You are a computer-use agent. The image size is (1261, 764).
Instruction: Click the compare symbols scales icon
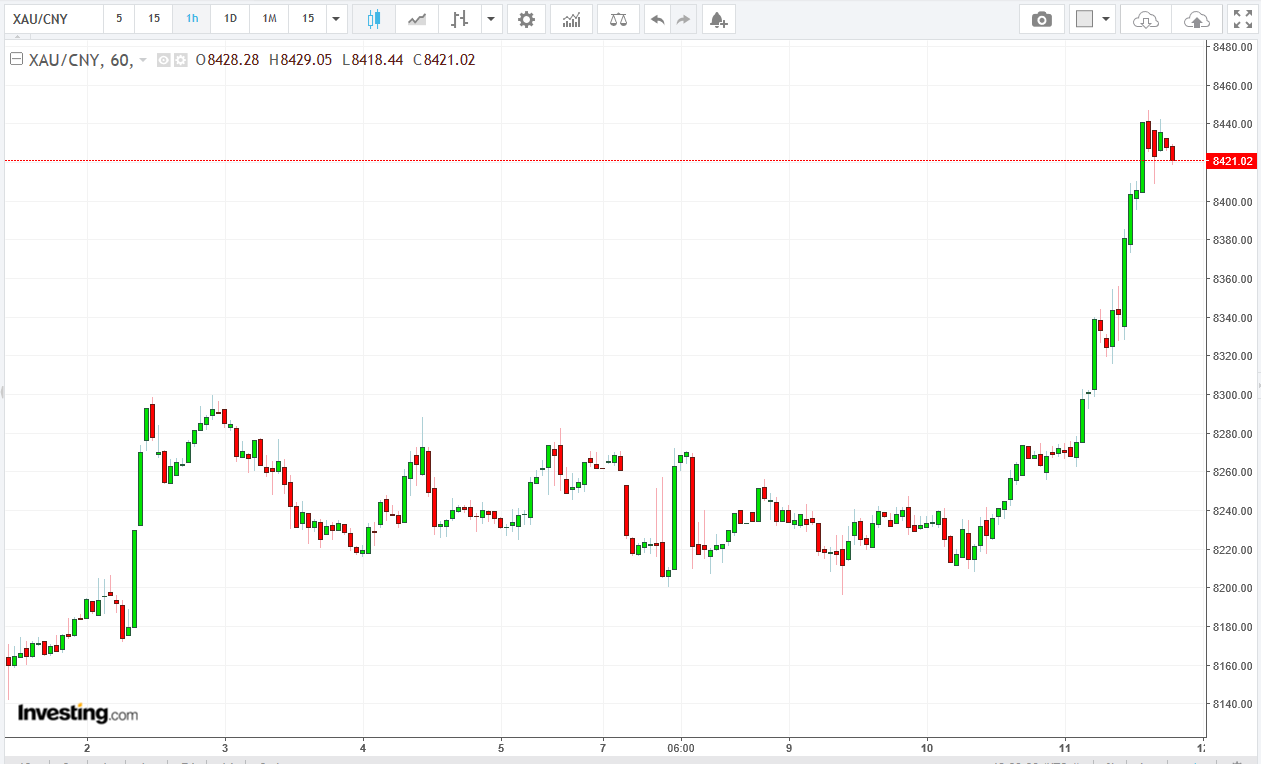point(618,19)
